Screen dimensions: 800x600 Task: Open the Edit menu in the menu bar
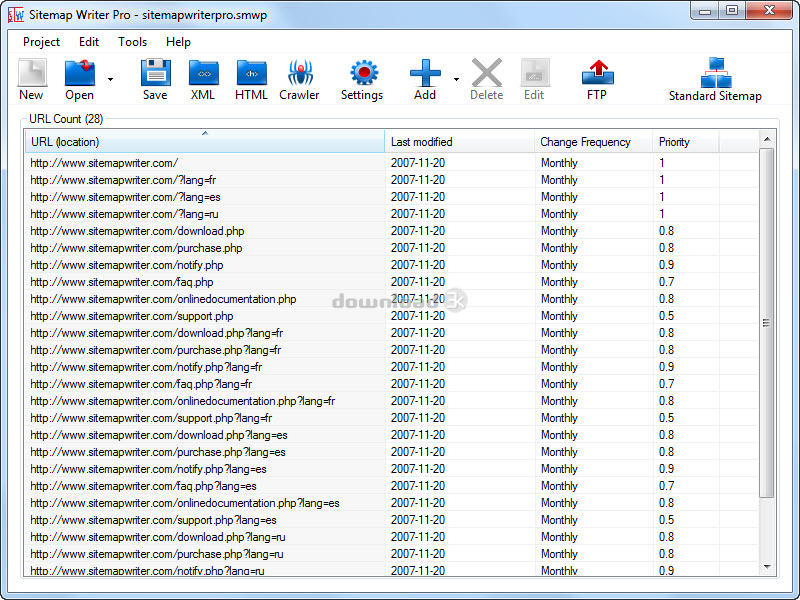[x=89, y=42]
